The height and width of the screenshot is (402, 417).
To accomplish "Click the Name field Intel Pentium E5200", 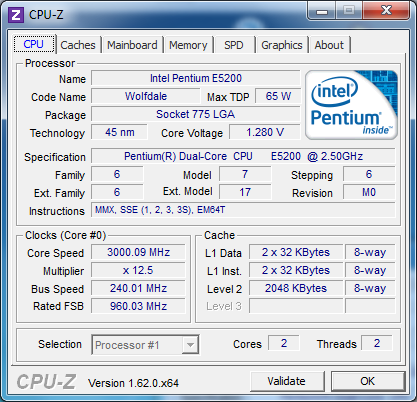I will coord(196,78).
